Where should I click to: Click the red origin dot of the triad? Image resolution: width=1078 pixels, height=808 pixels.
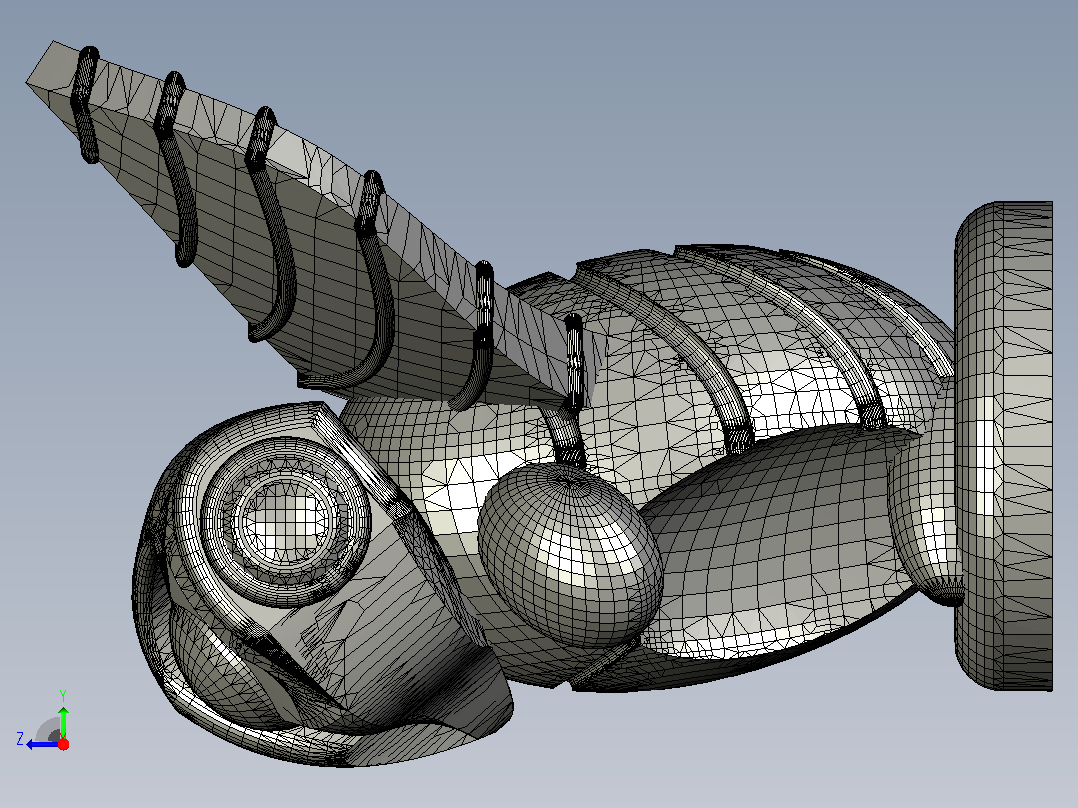(x=63, y=744)
